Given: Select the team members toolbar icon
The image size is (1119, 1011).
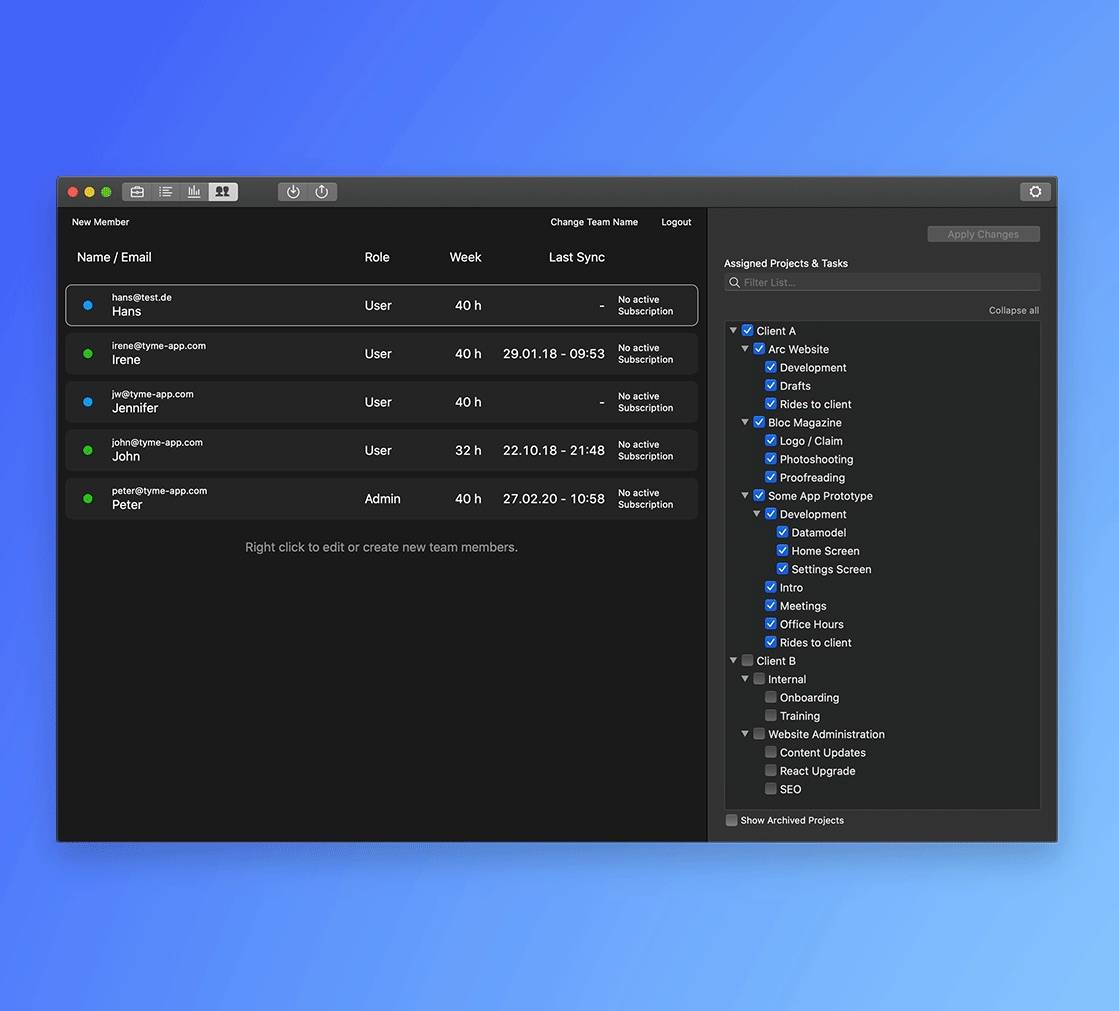Looking at the screenshot, I should pos(222,192).
